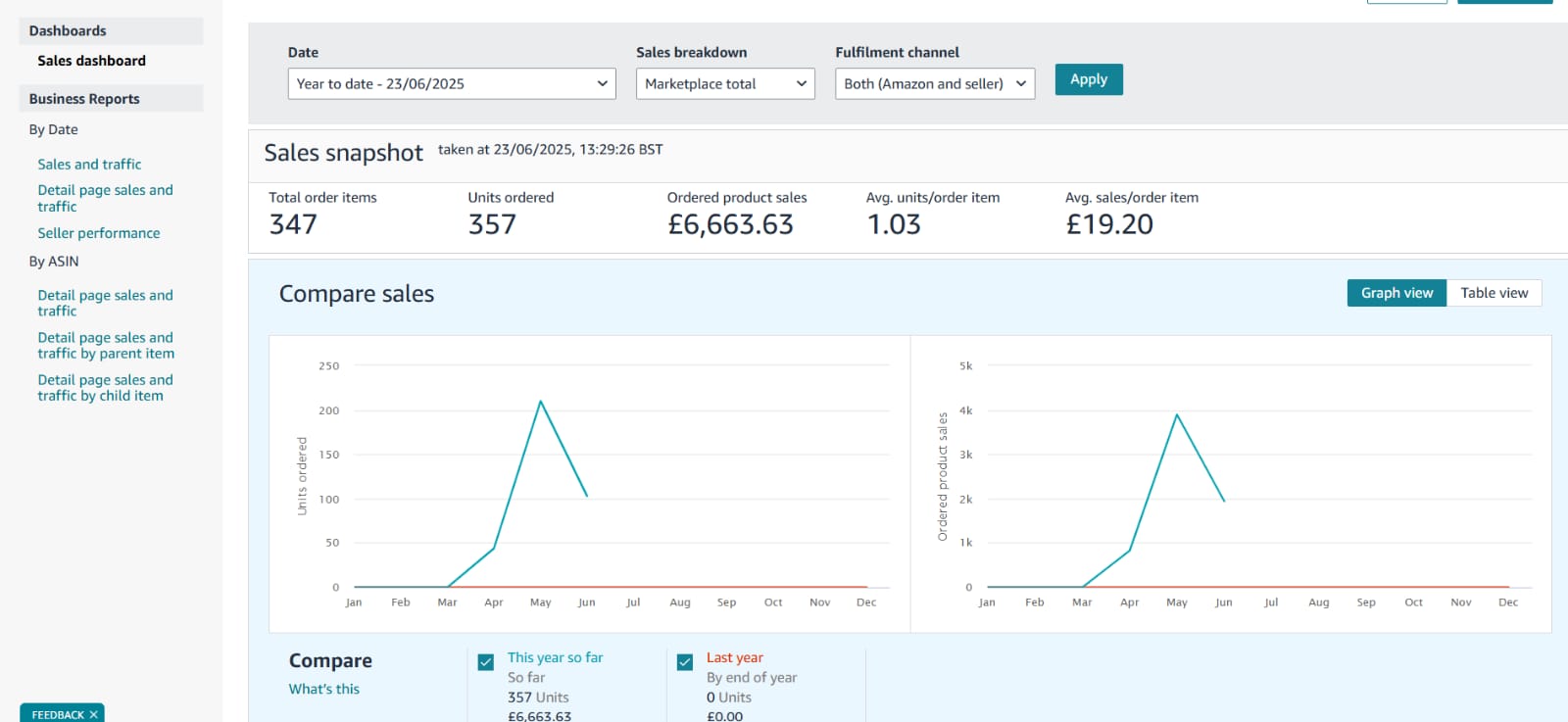Click the Jun point on Ordered product sales chart
1568x722 pixels.
[1224, 501]
